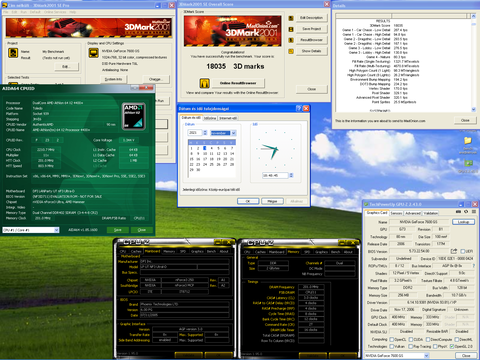Toggle the Vulkan checkbox in GPU-Z
Image resolution: width=480 pixels, height=360 pixels.
tap(392, 347)
